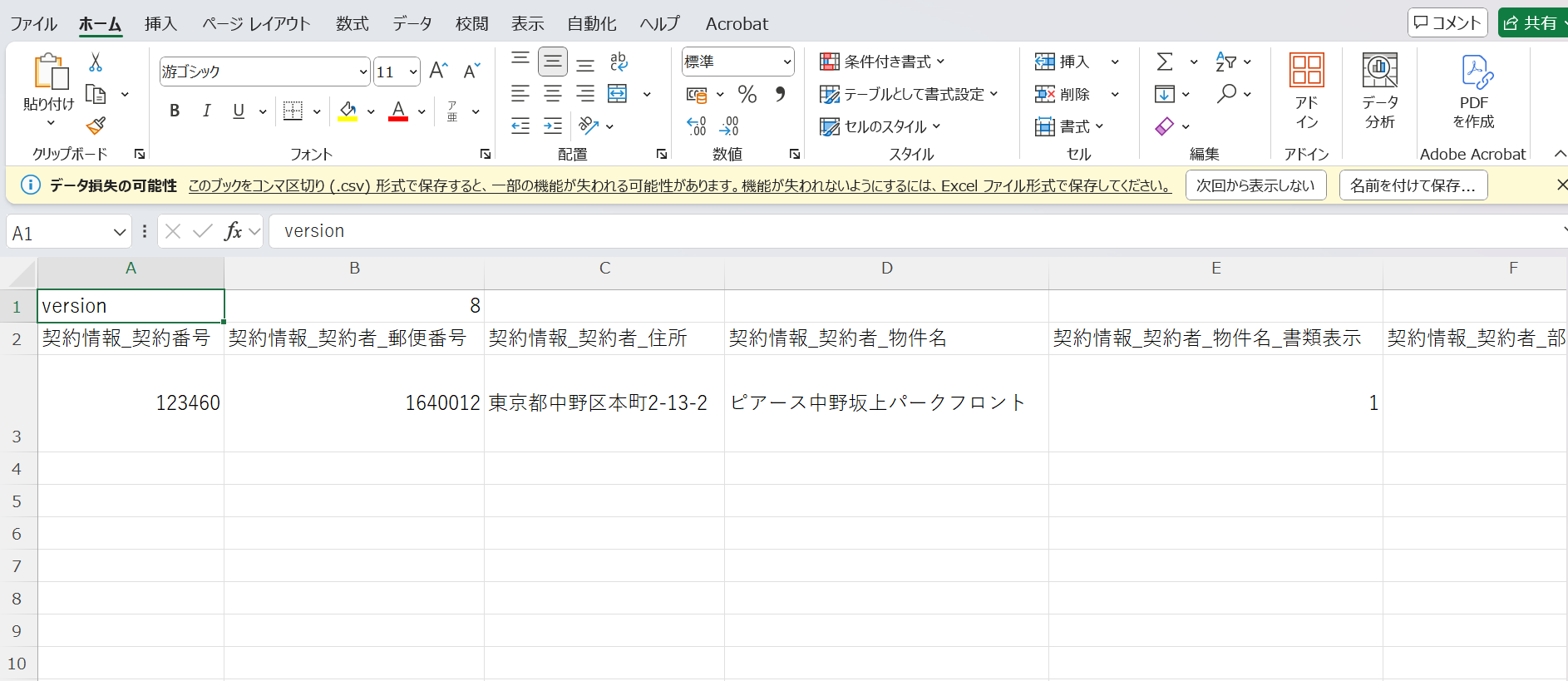Click the phonetic guide (furigana) icon

452,111
